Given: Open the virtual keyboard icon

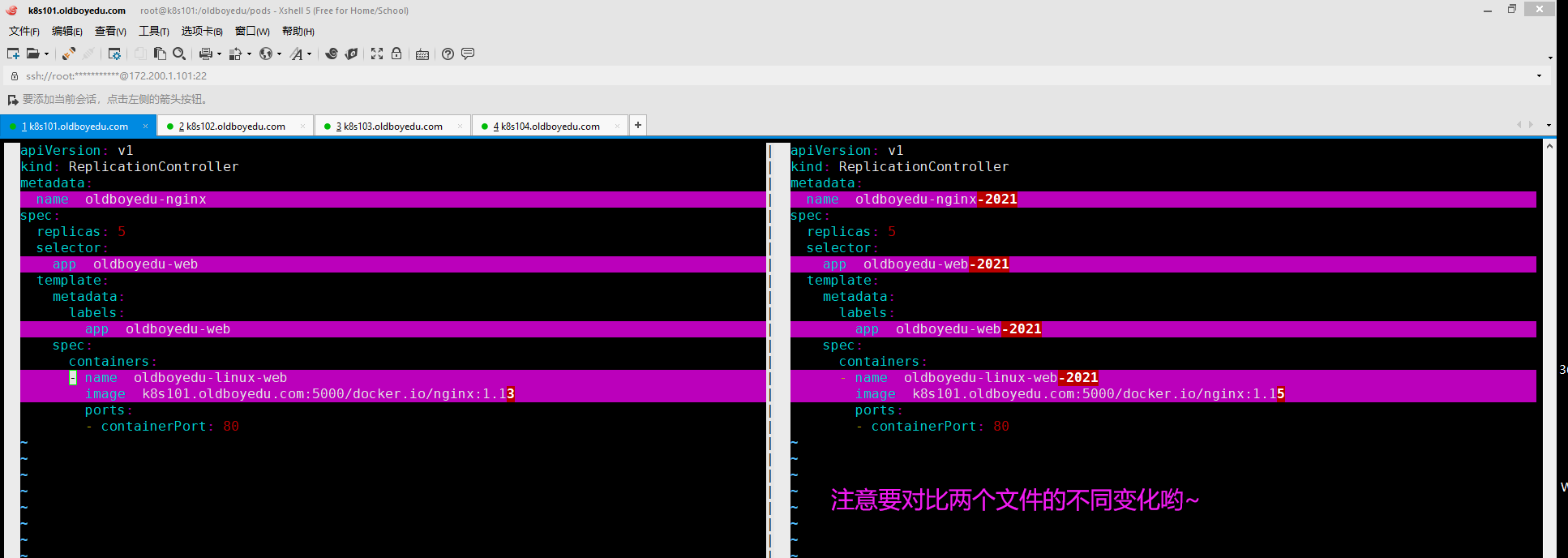Looking at the screenshot, I should pos(422,54).
